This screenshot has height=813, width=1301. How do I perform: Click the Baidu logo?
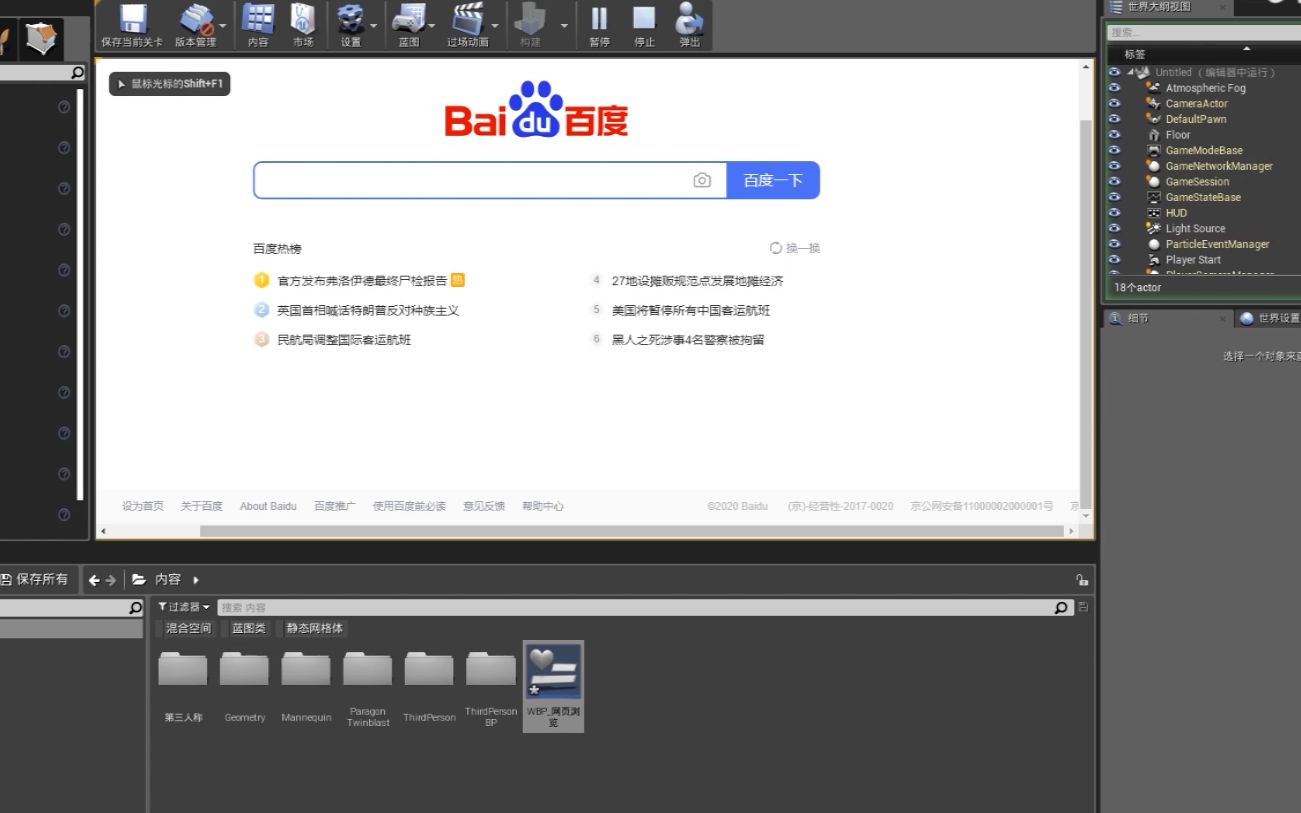click(536, 110)
